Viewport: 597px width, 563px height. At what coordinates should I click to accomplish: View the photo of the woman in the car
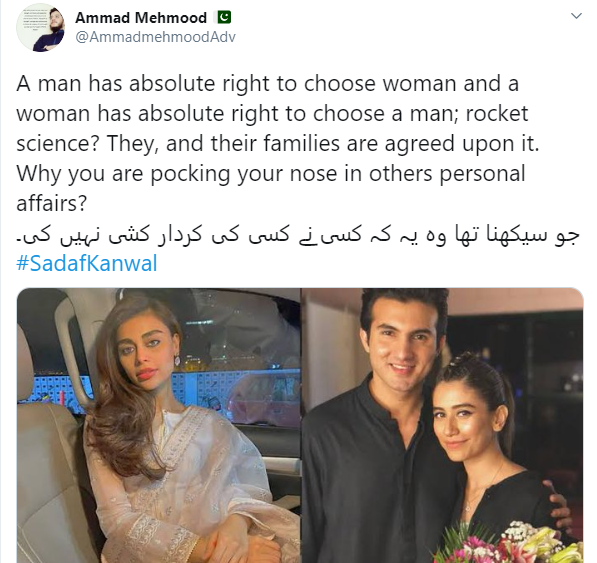point(158,425)
